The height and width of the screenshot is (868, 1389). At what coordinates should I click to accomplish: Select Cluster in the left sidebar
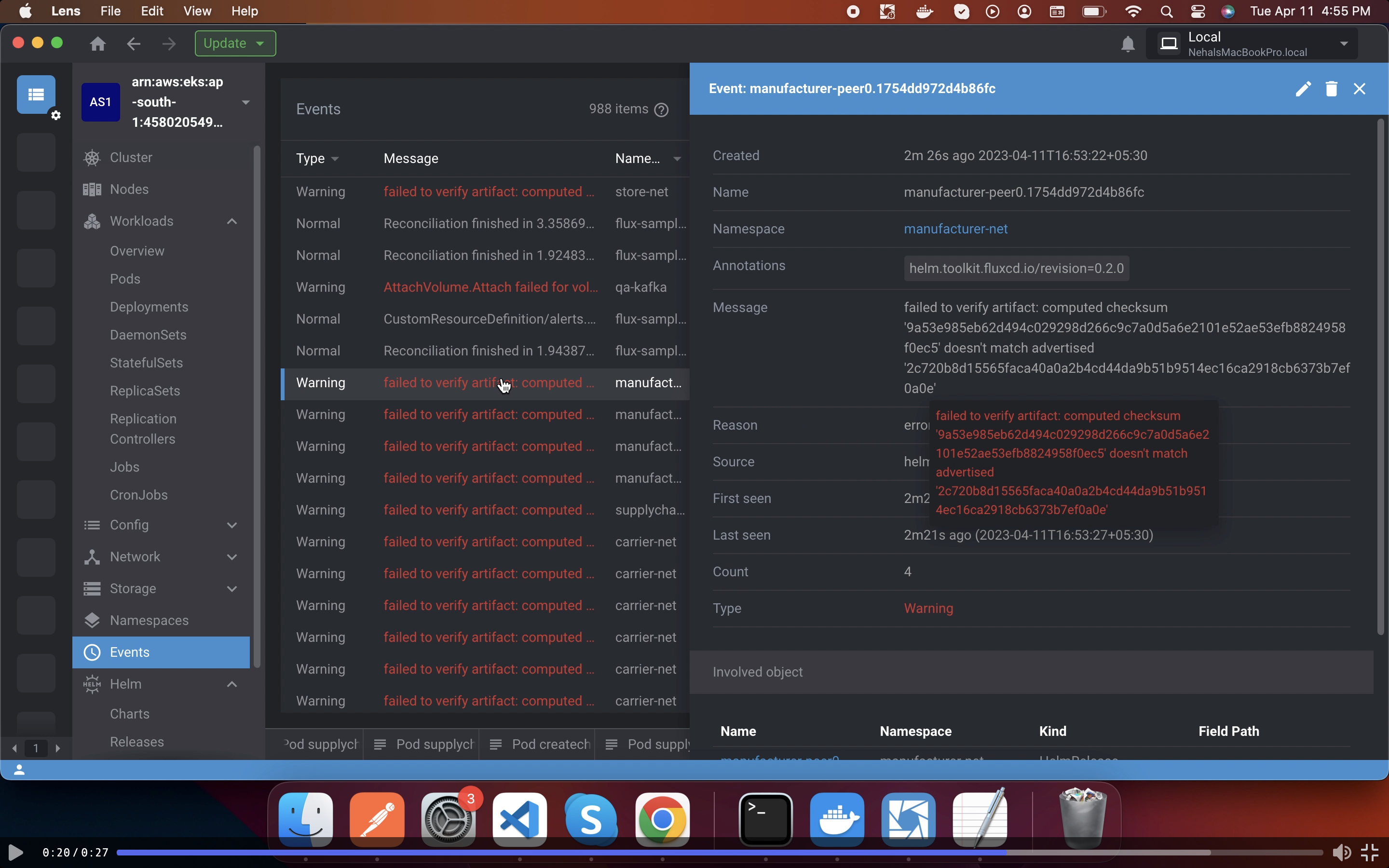(x=130, y=157)
